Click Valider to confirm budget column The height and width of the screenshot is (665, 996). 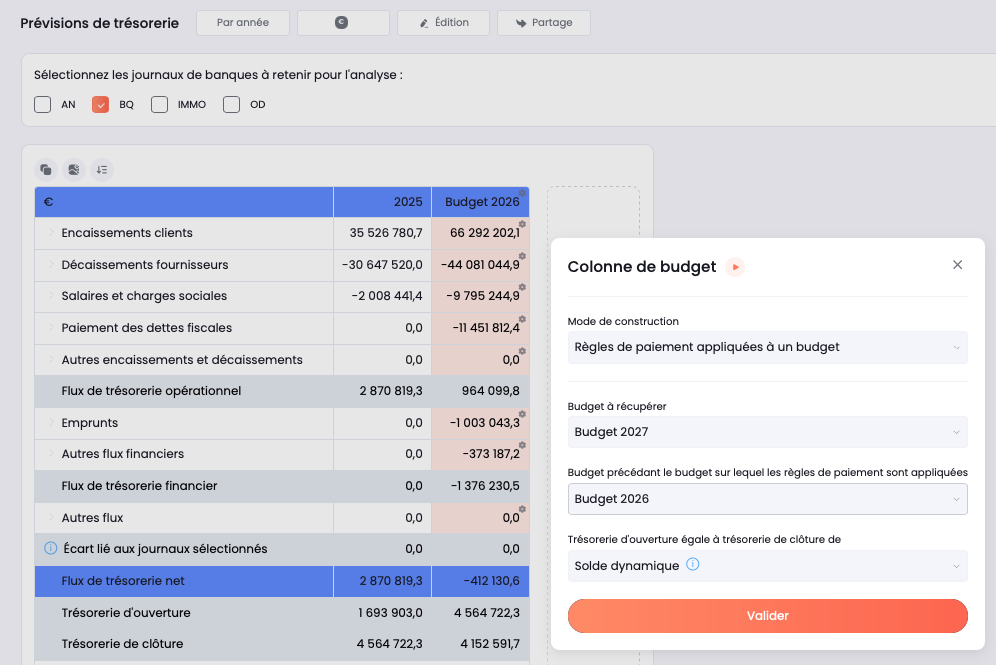click(x=767, y=615)
